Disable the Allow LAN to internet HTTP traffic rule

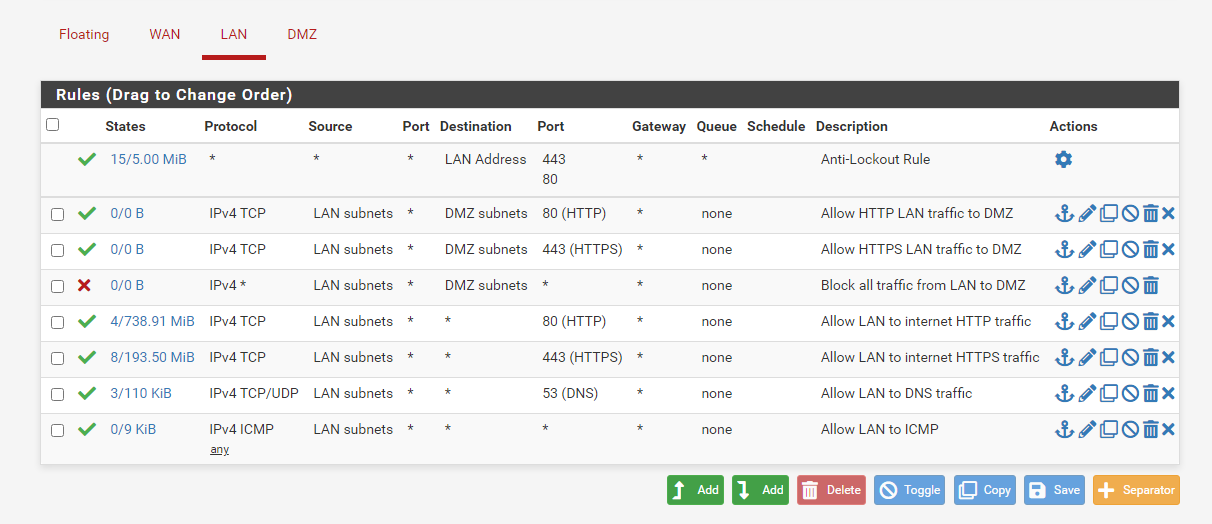pos(1130,321)
